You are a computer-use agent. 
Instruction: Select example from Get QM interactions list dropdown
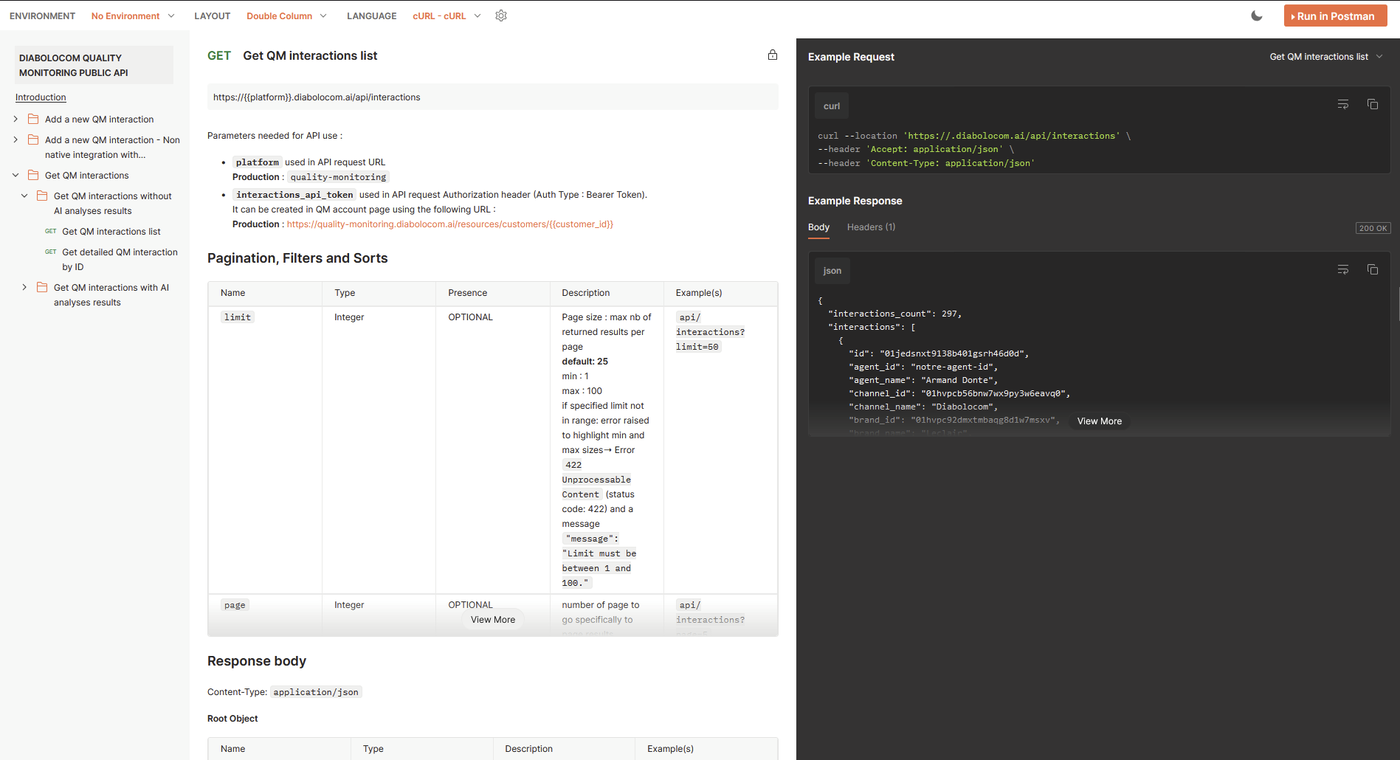(x=1326, y=57)
